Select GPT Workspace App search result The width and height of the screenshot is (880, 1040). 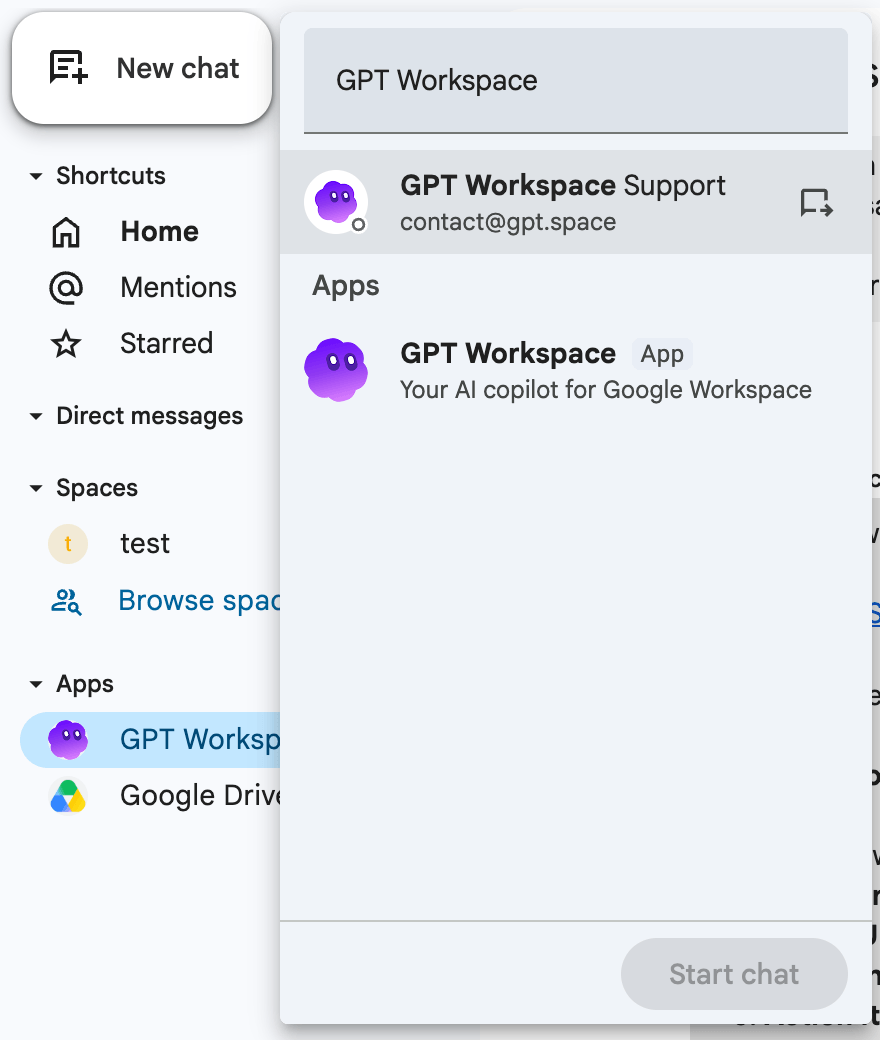point(576,370)
